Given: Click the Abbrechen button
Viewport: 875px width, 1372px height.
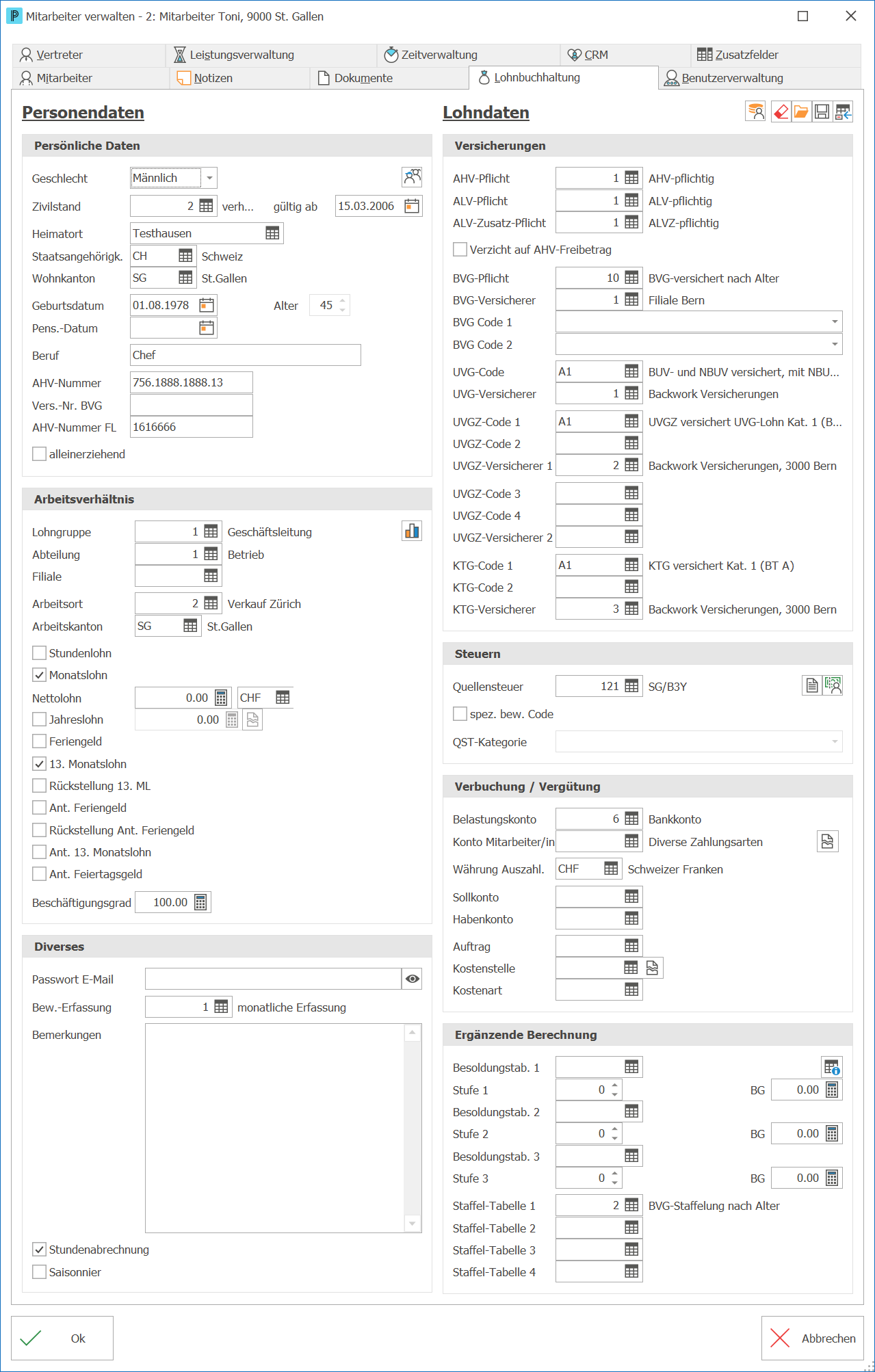Looking at the screenshot, I should pos(813,1338).
